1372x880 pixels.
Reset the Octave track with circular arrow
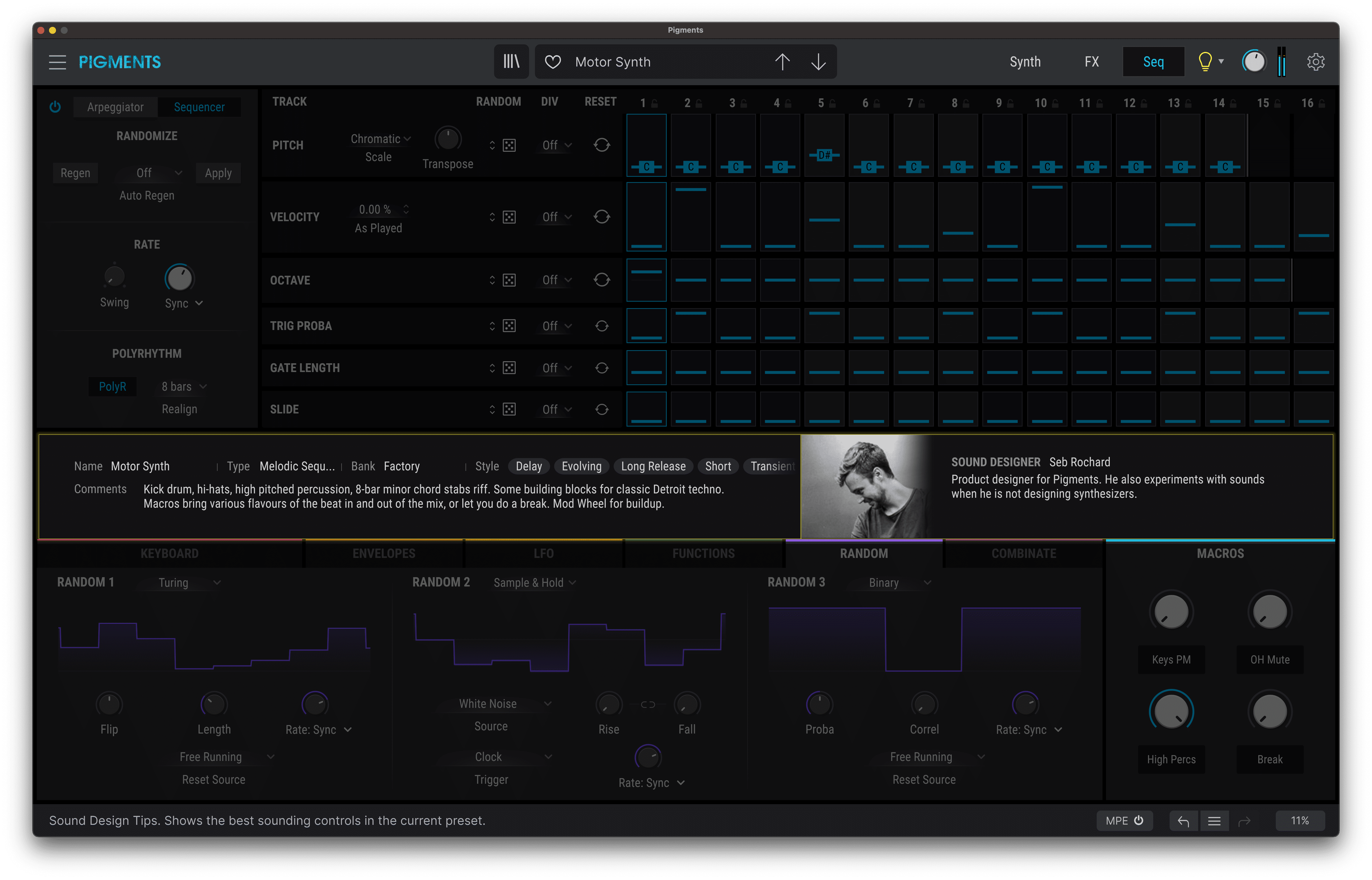[x=601, y=280]
